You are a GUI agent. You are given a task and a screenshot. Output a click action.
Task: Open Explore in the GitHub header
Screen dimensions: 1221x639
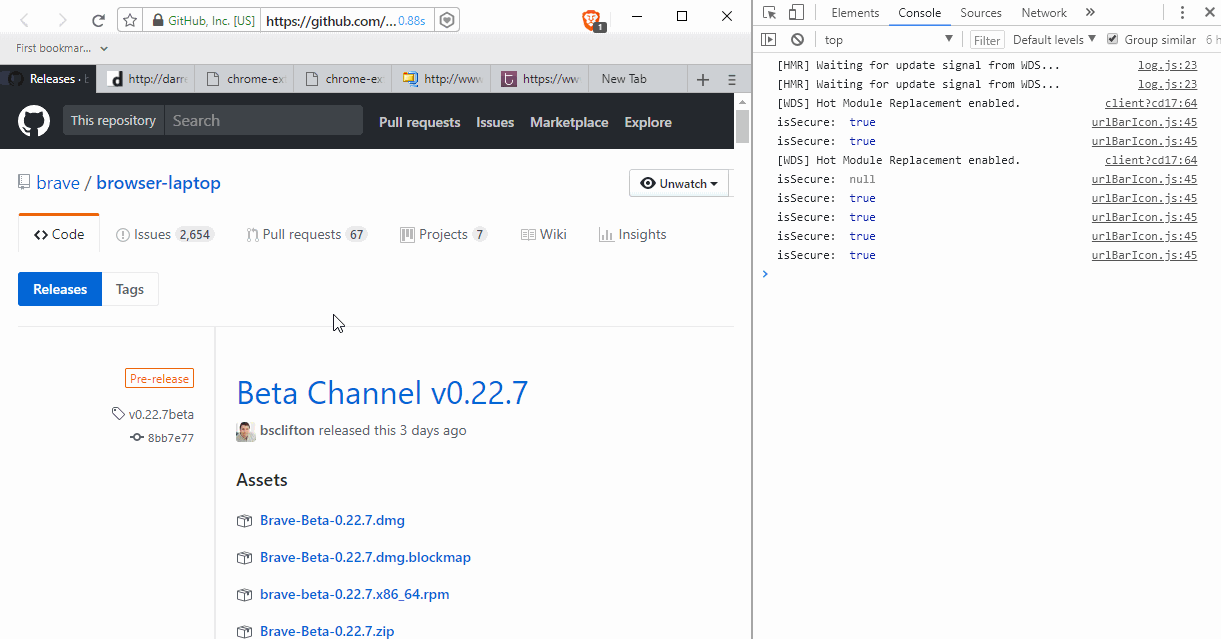(x=648, y=122)
